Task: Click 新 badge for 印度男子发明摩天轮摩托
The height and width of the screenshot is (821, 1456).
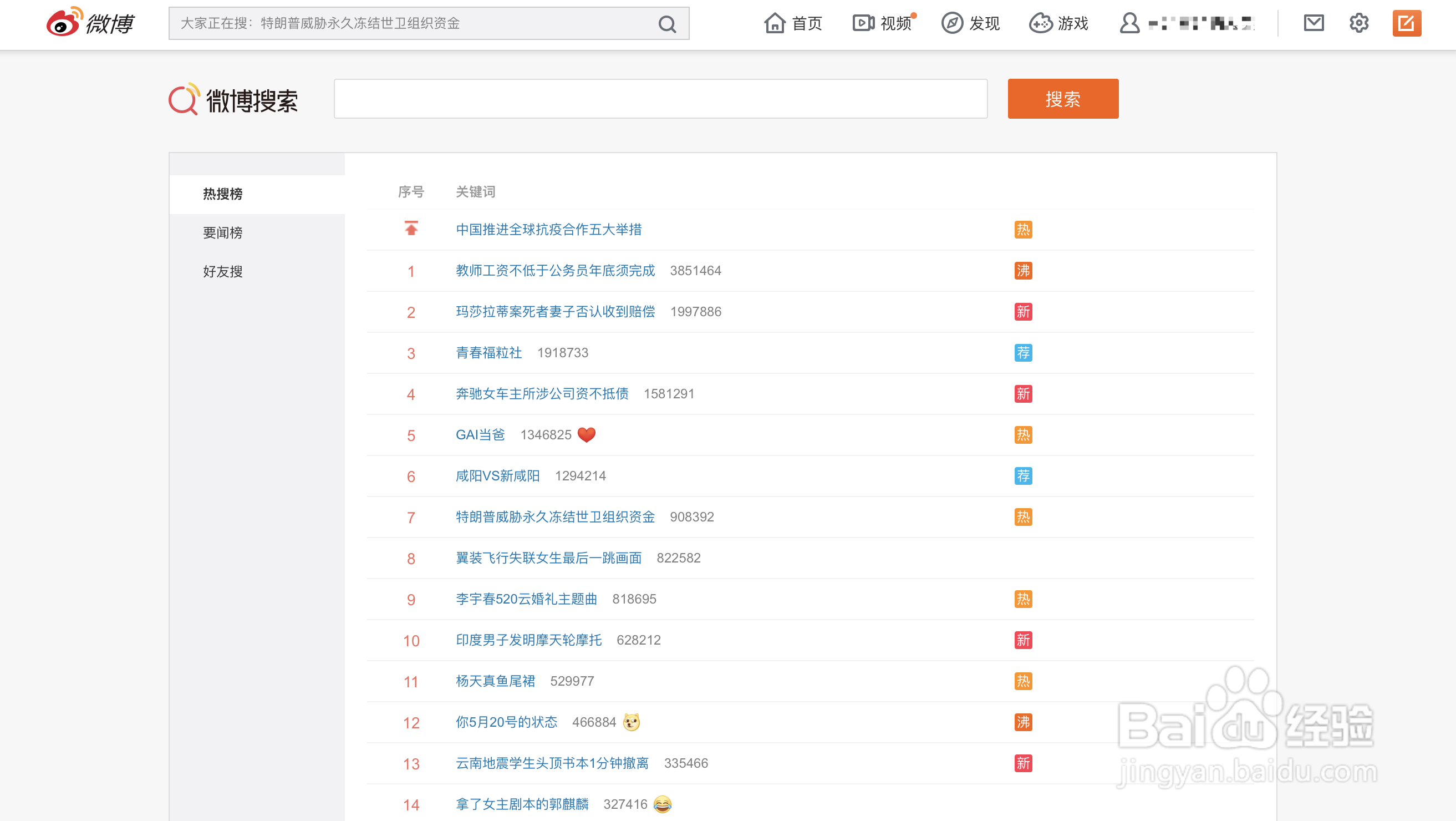Action: [x=1023, y=640]
